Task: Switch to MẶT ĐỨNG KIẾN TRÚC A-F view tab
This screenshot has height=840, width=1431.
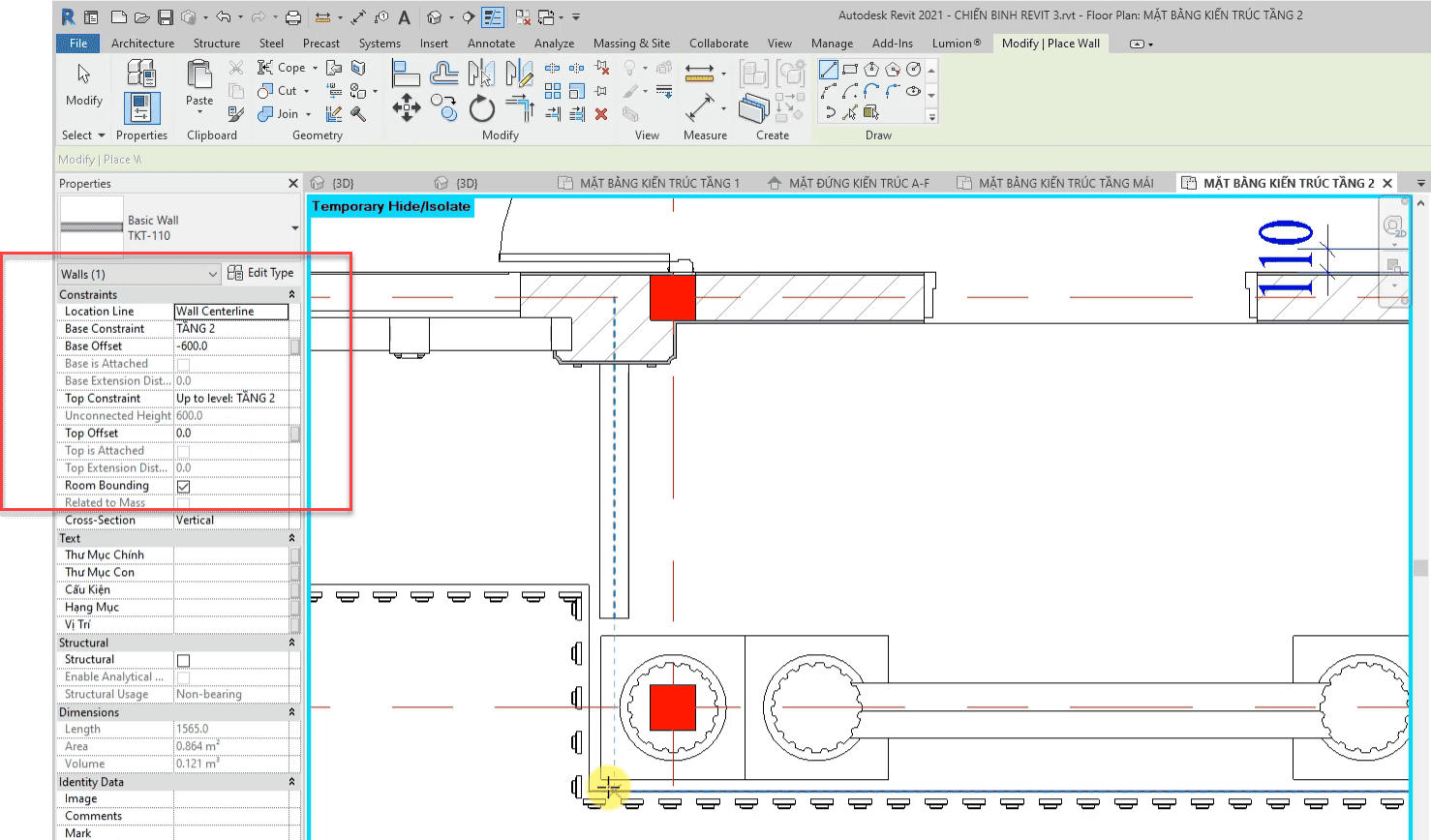Action: (848, 183)
